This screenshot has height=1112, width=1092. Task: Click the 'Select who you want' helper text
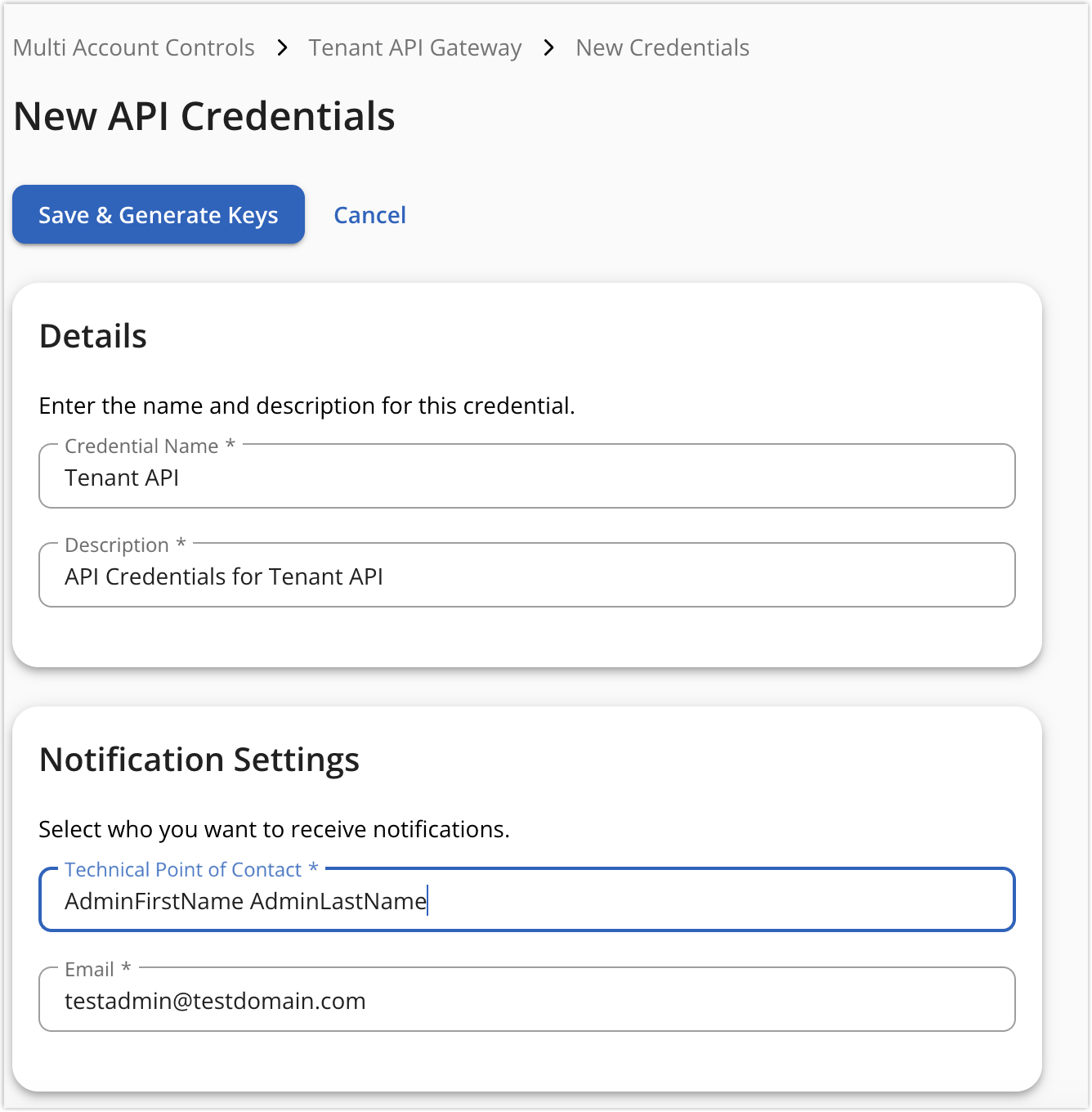(274, 830)
